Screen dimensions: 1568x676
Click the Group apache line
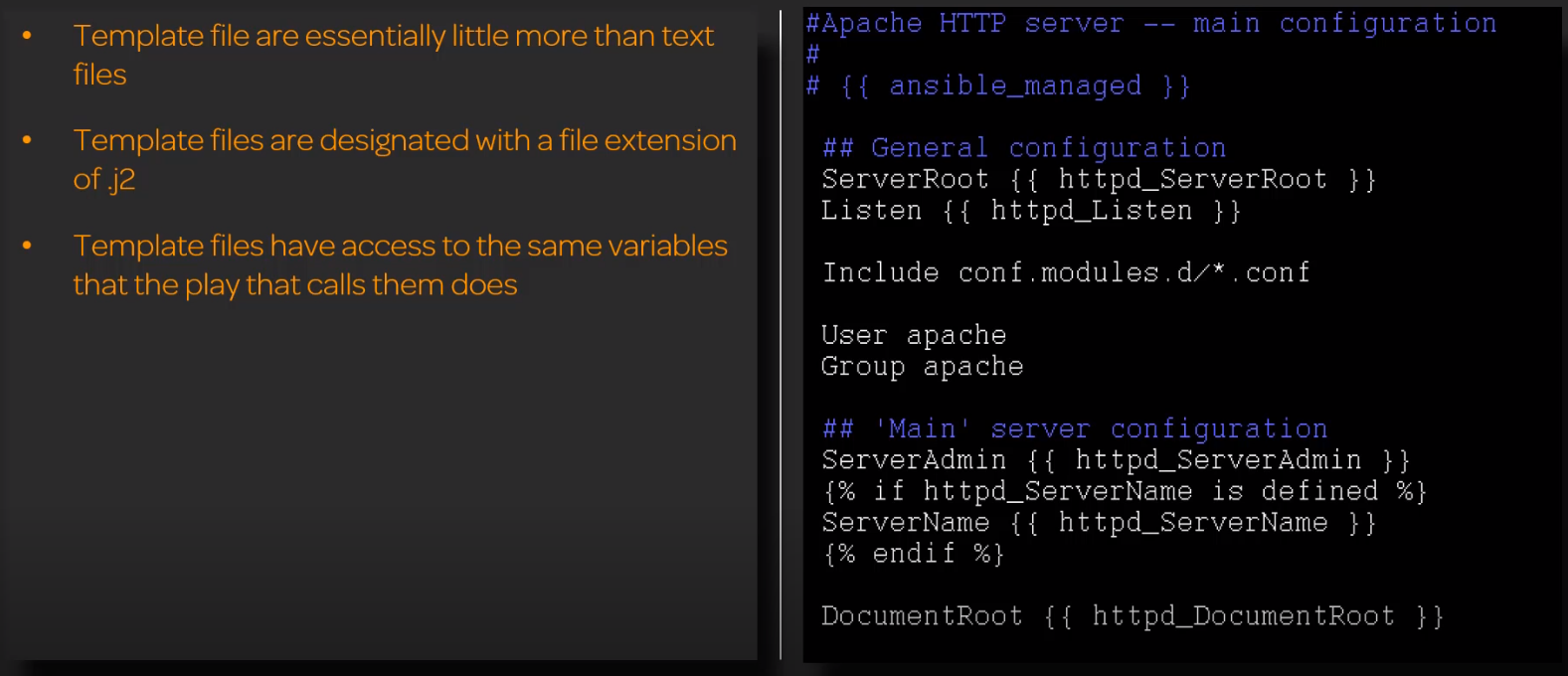coord(922,367)
